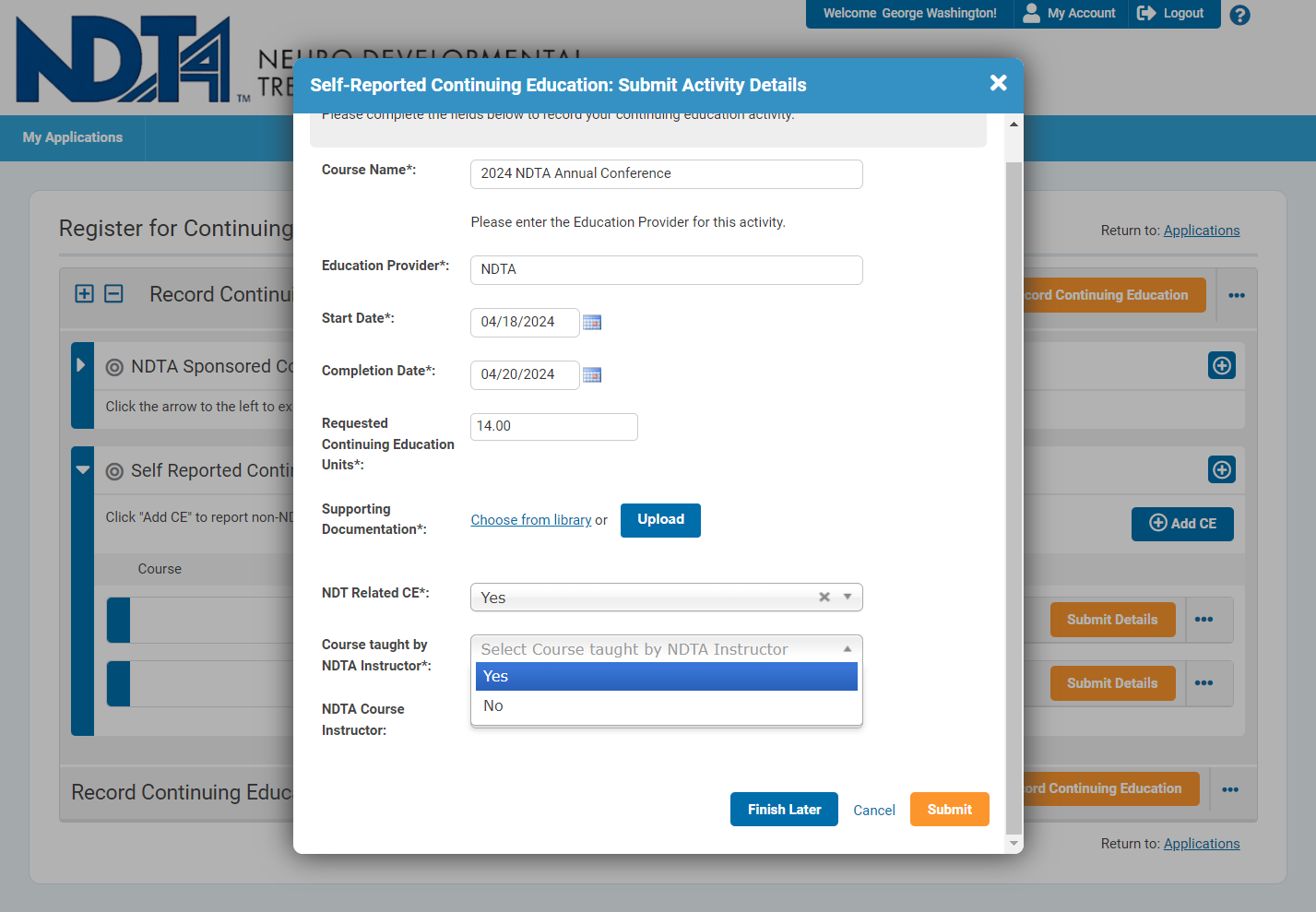Follow the top Return to Applications link
The height and width of the screenshot is (912, 1316).
coord(1202,231)
